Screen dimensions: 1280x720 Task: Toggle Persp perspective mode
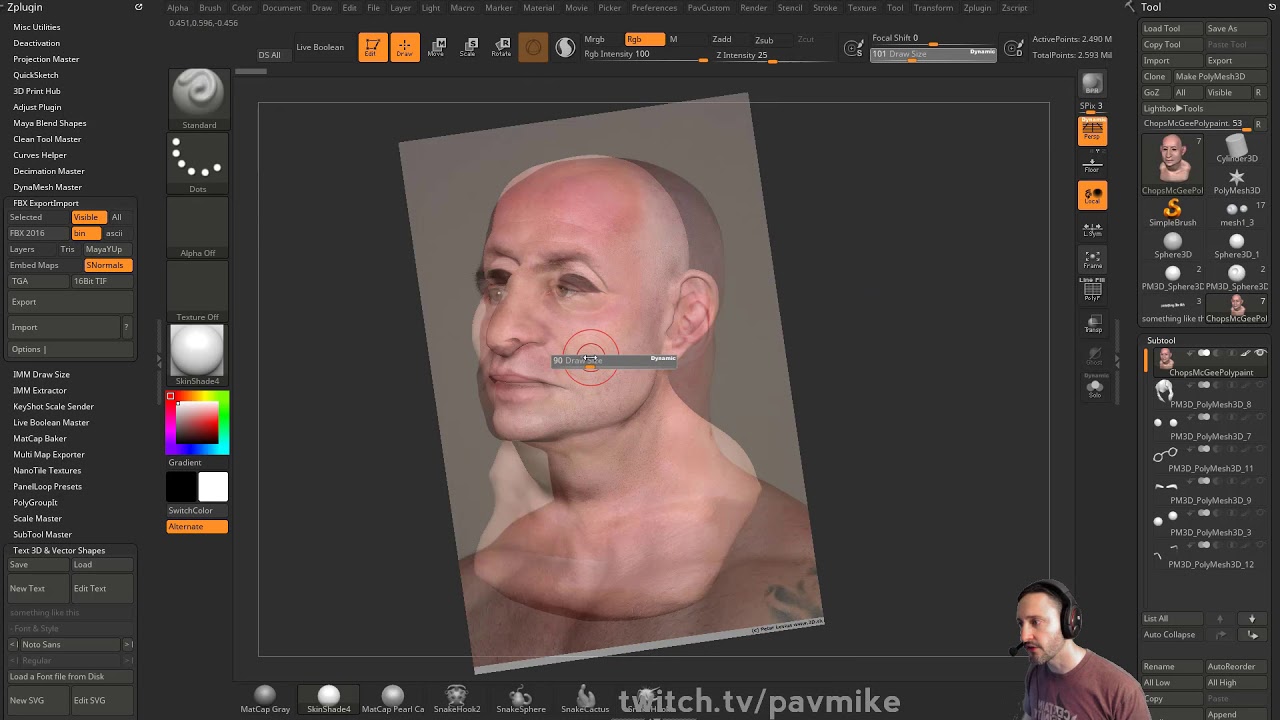tap(1092, 130)
